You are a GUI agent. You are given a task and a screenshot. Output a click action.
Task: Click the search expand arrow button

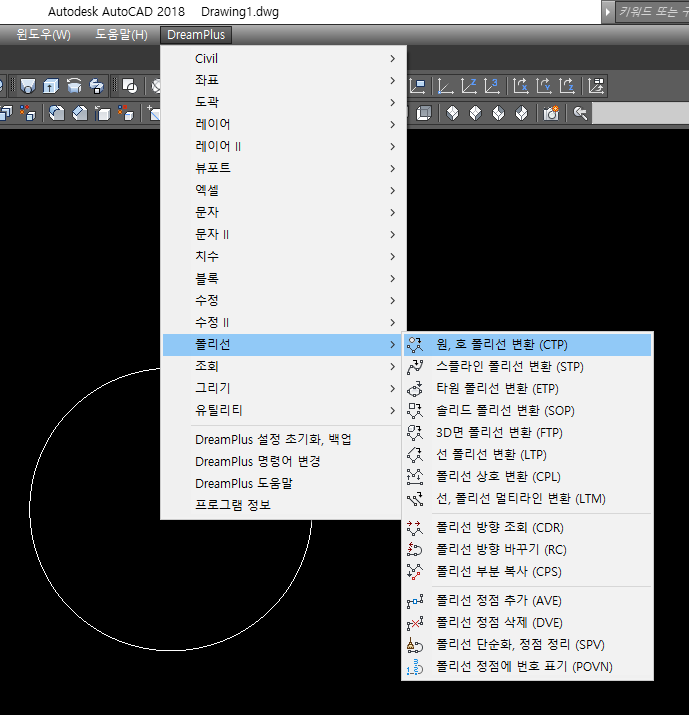607,12
